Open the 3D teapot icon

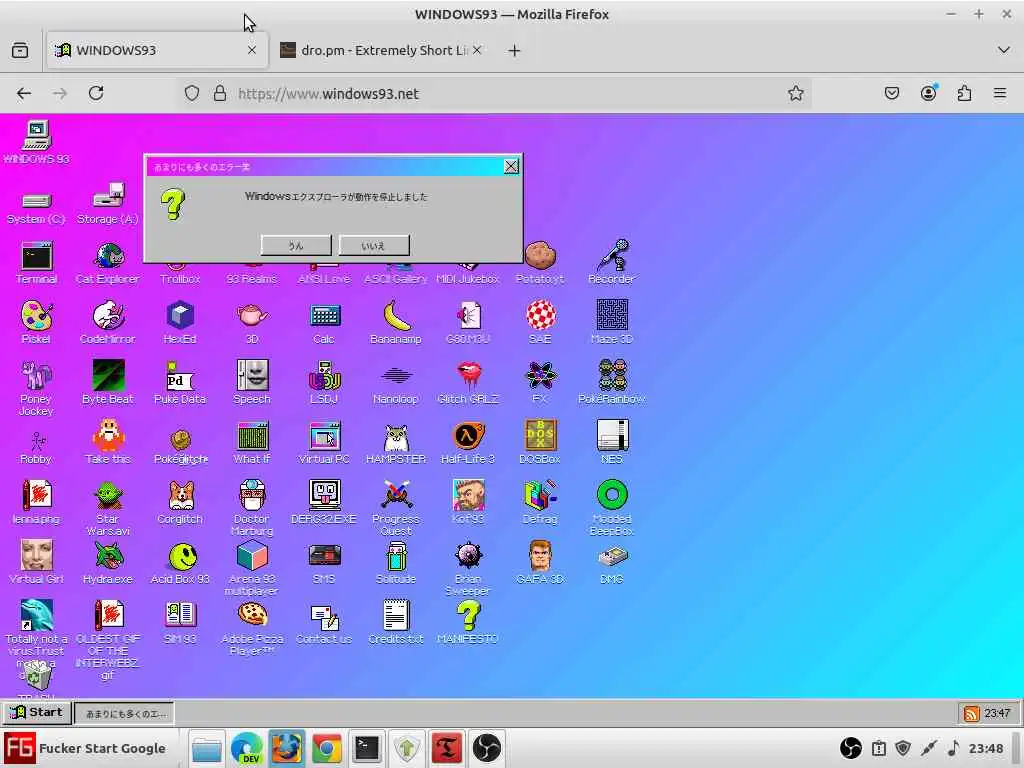pos(251,323)
